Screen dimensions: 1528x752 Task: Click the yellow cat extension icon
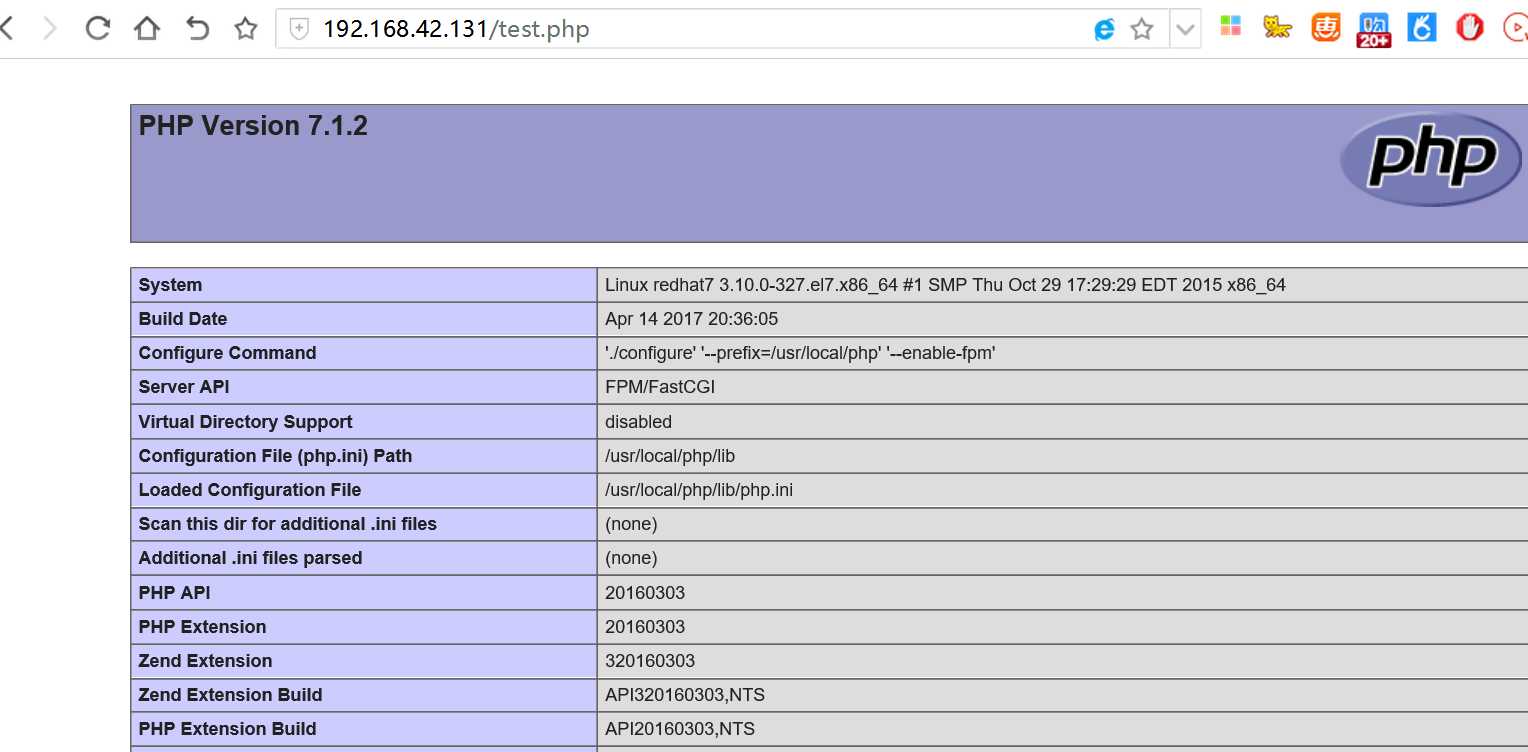click(1277, 27)
